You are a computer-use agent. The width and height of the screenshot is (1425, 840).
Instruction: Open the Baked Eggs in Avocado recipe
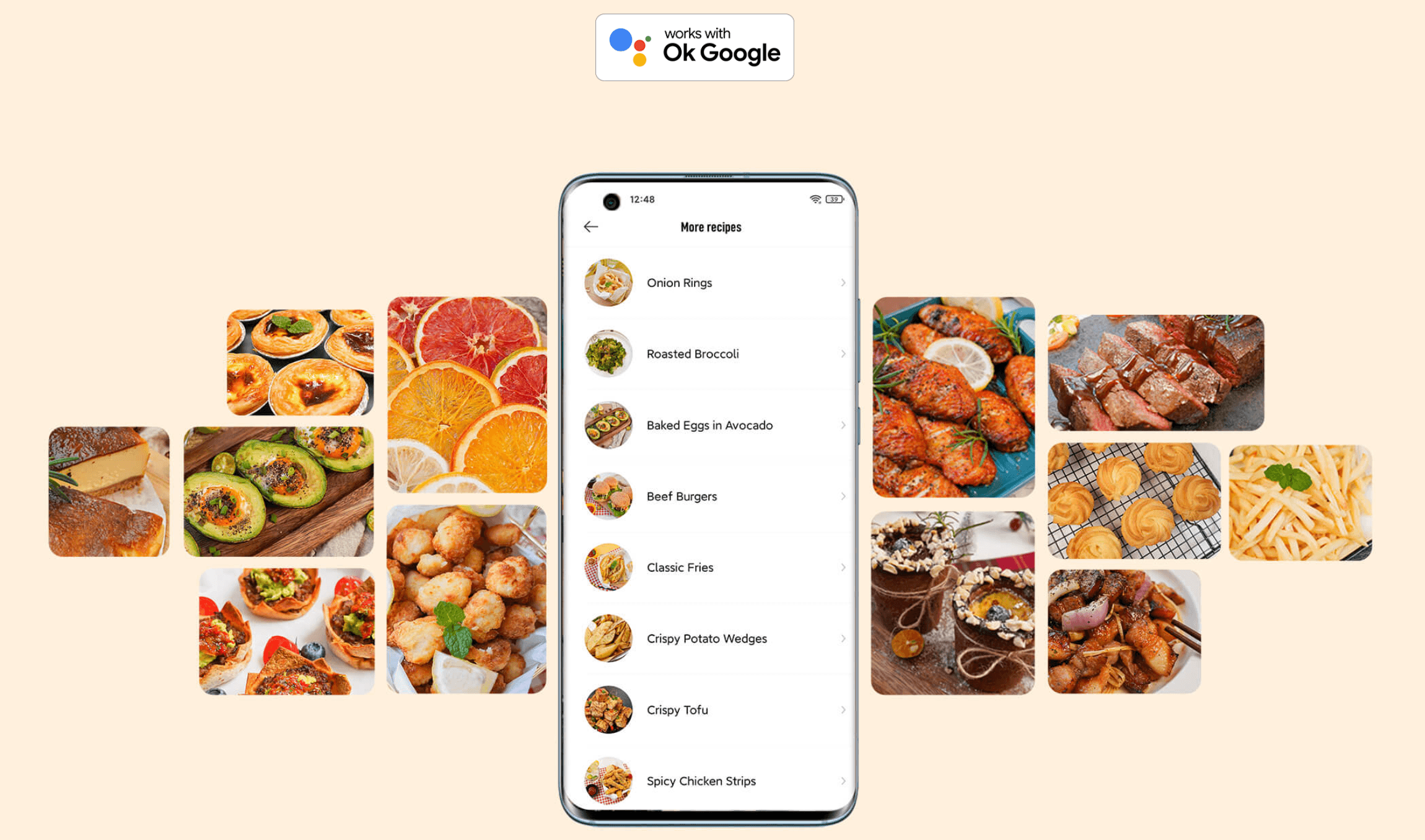710,425
